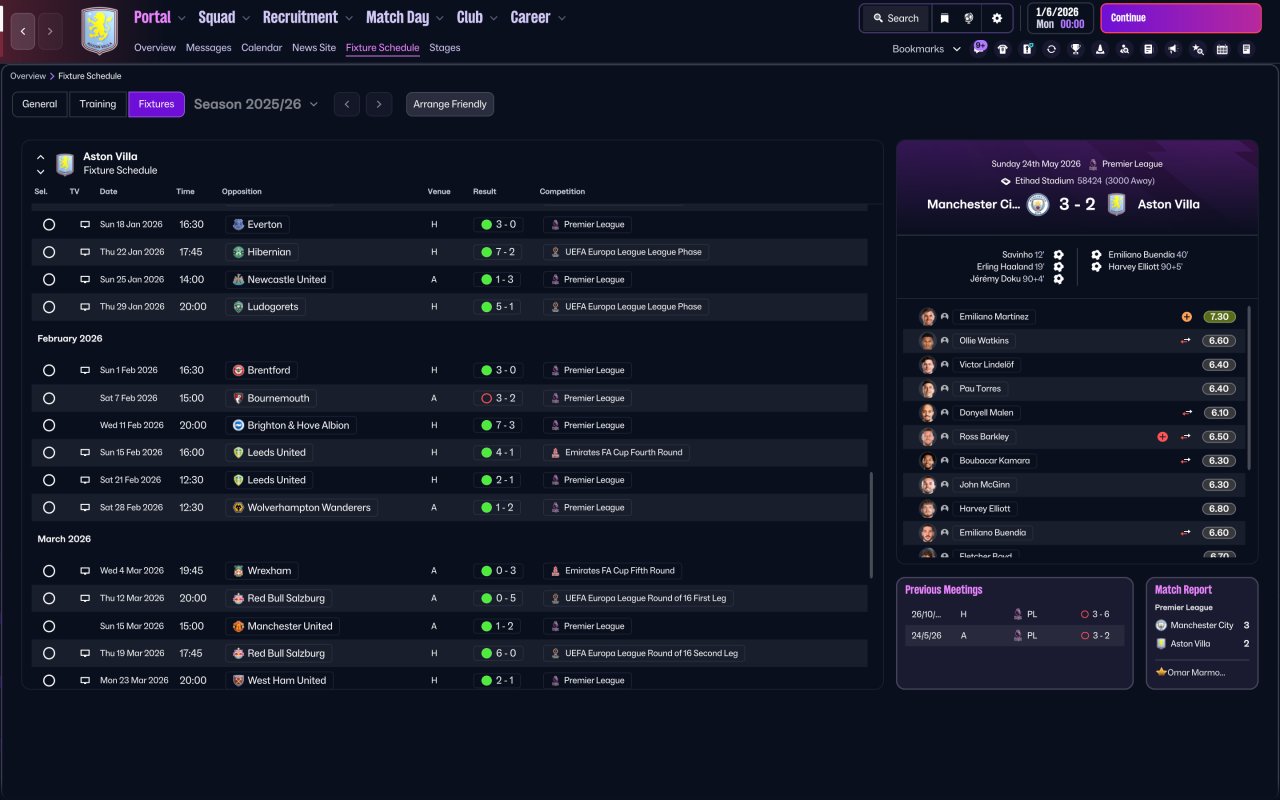Open the Season 2025/26 dropdown
The image size is (1280, 800).
[256, 104]
